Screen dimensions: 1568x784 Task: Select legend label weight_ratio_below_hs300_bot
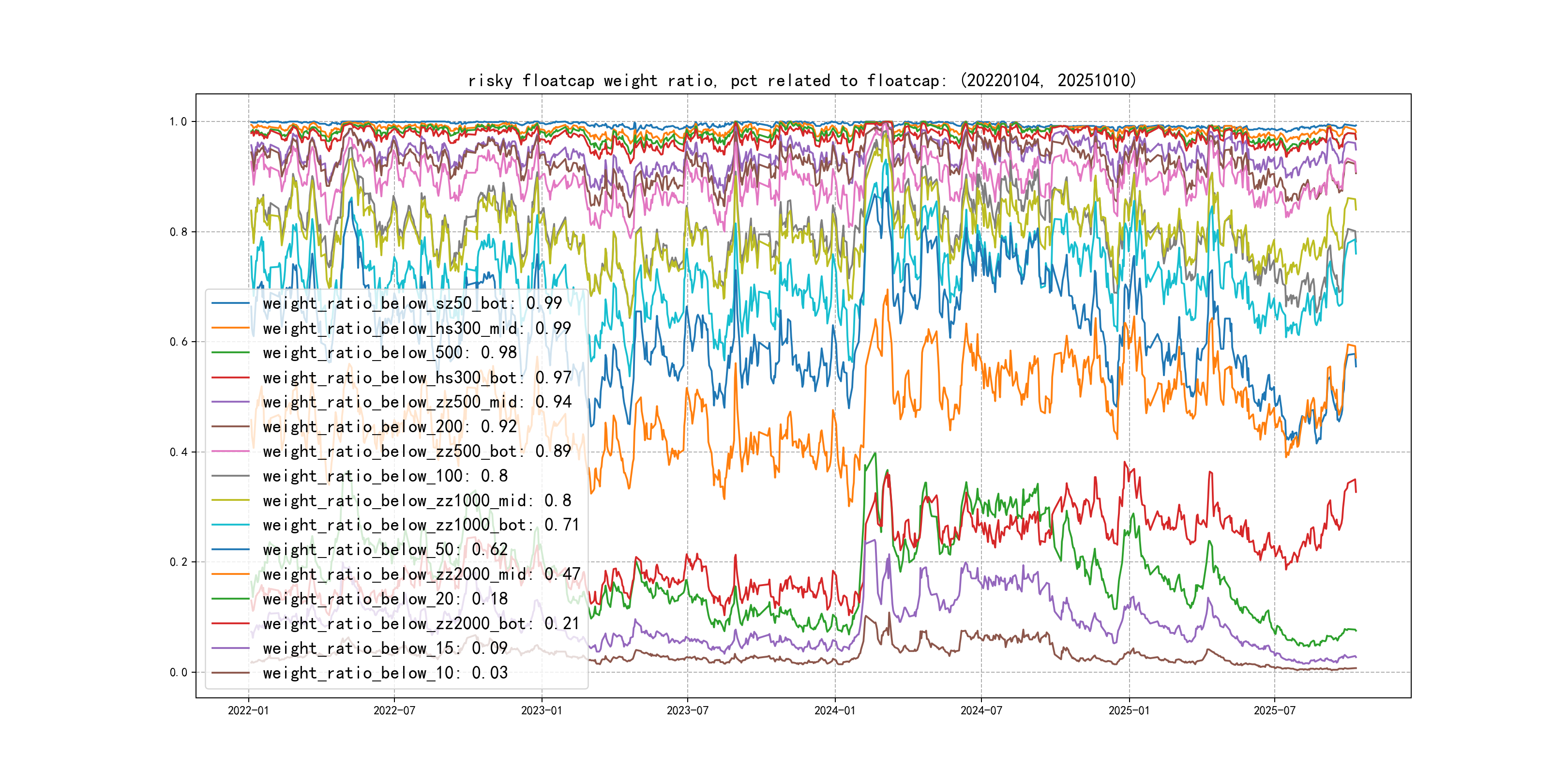coord(417,377)
